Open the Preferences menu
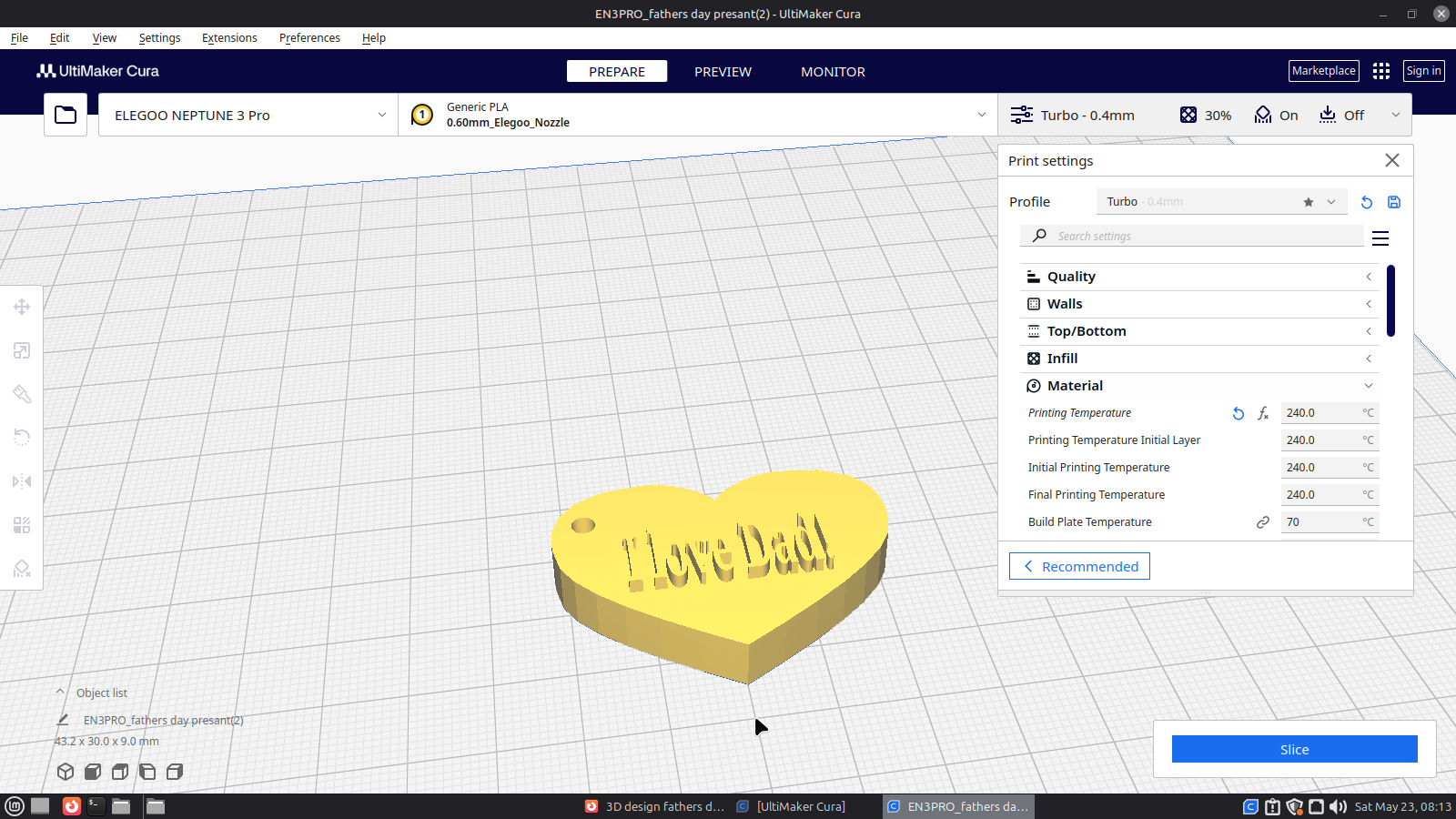1456x819 pixels. pyautogui.click(x=309, y=38)
